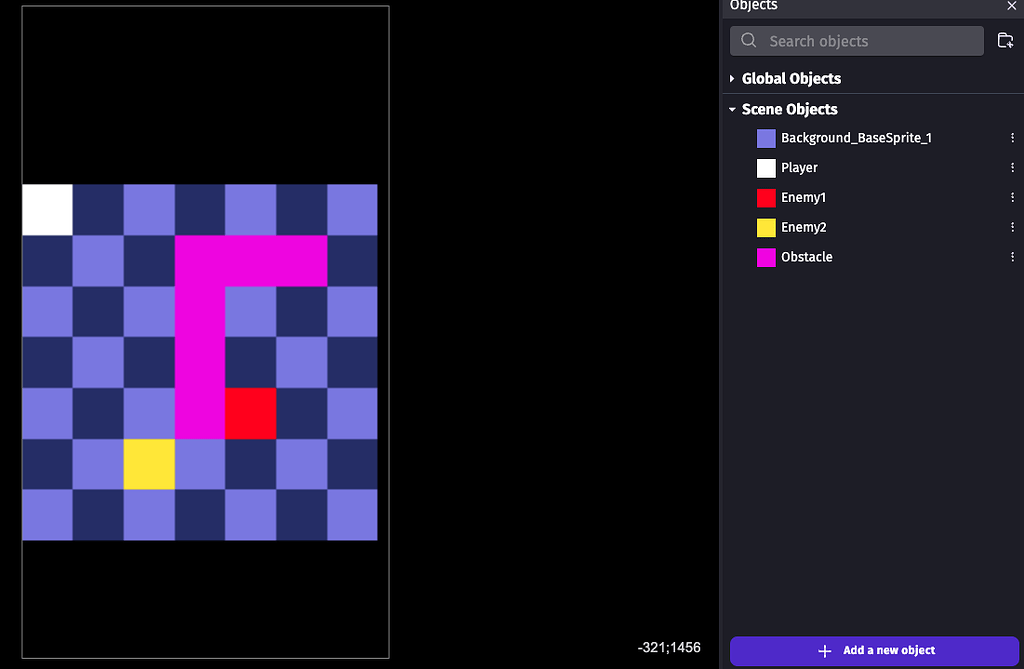
Task: Select the red Enemy1 sprite on canvas
Action: 250,414
